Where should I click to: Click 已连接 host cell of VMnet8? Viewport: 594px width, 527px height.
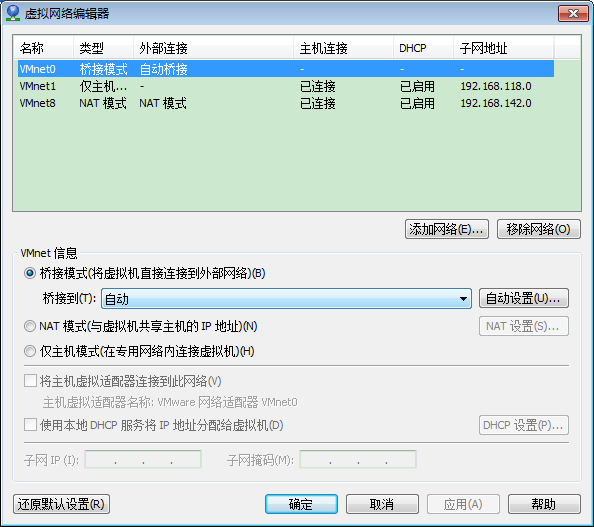(318, 103)
